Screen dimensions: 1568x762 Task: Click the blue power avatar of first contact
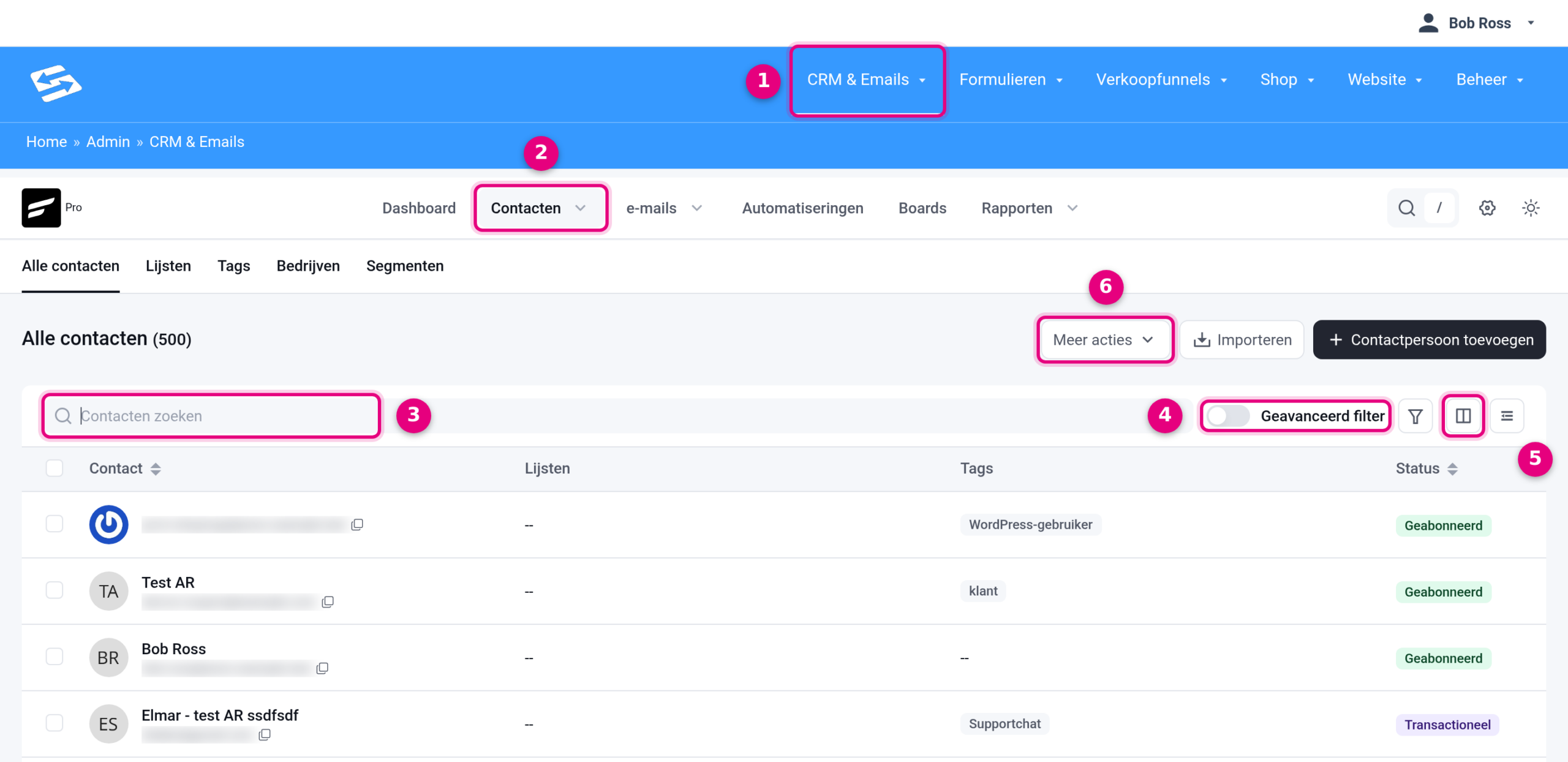coord(108,524)
